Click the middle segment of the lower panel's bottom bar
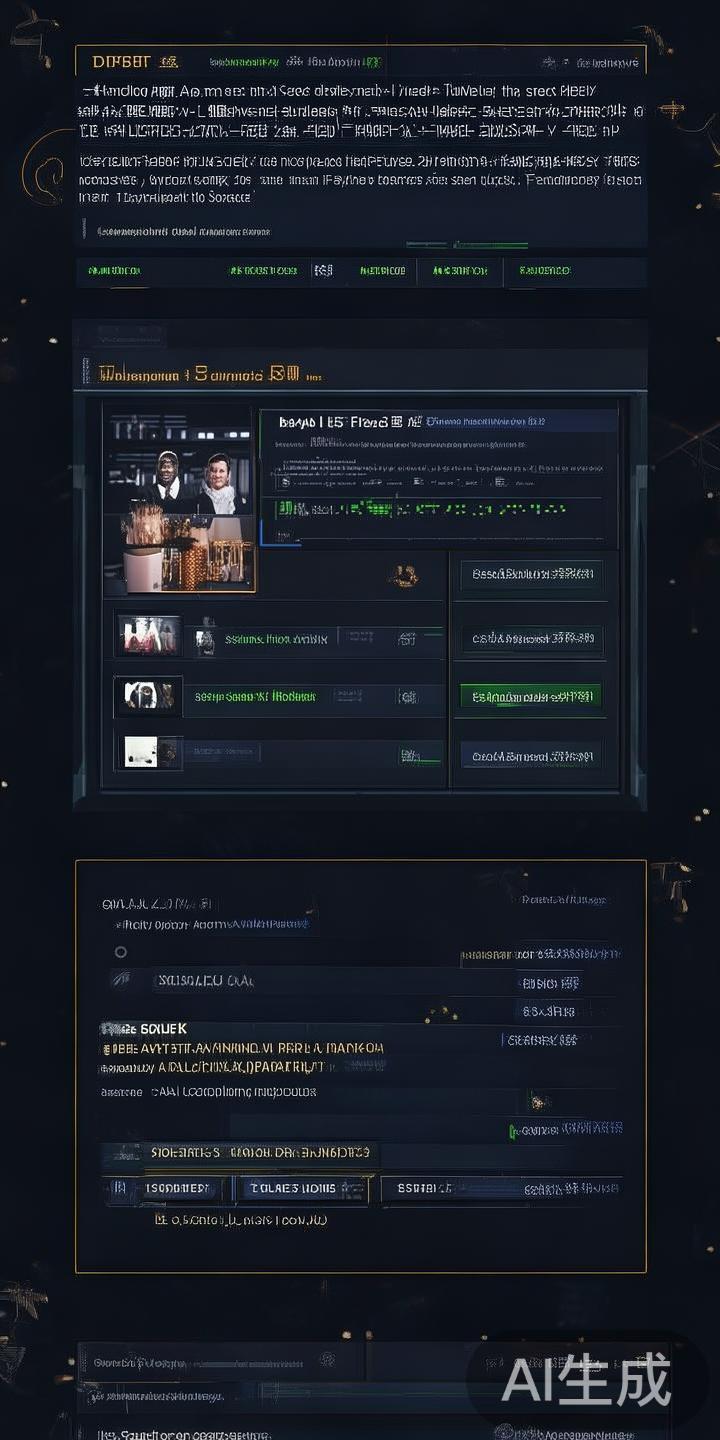720x1440 pixels. click(x=300, y=1189)
